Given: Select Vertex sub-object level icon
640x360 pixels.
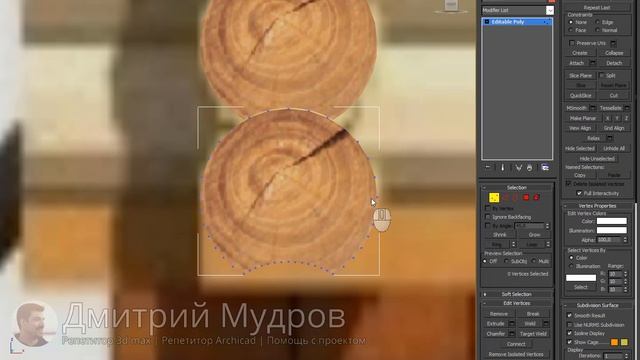Looking at the screenshot, I should 494,198.
